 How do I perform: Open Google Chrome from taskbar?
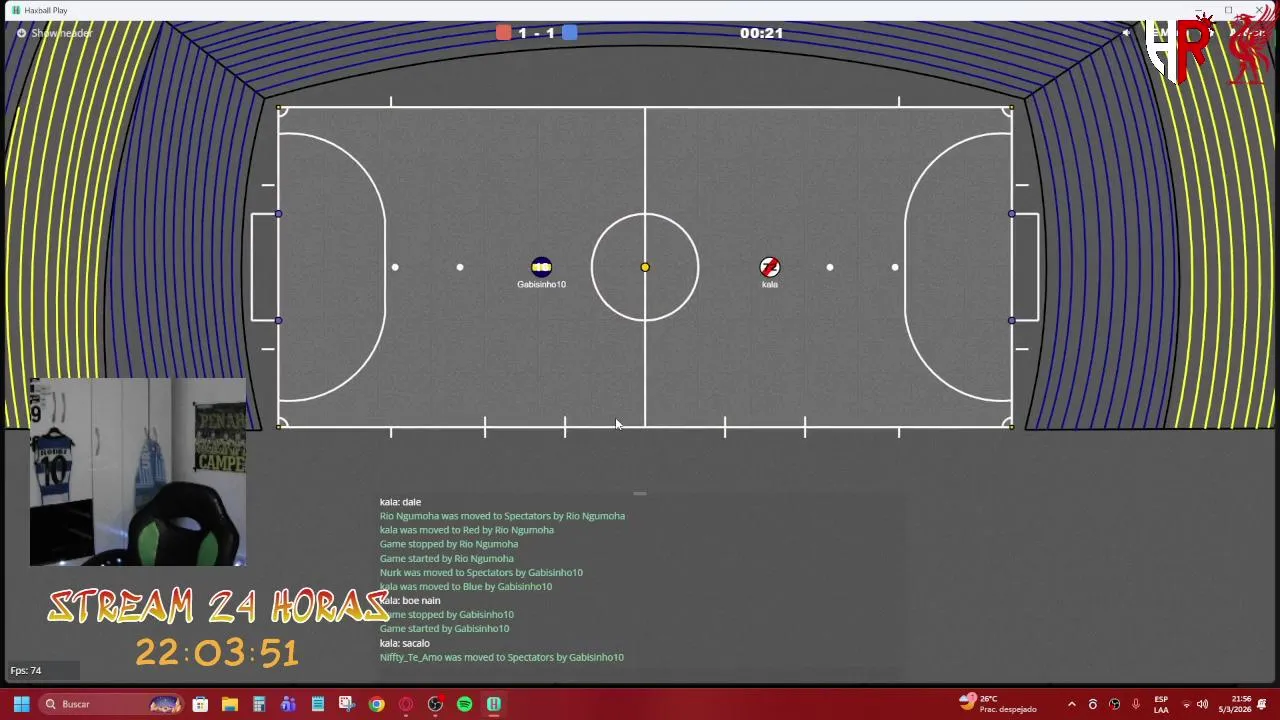[x=376, y=704]
